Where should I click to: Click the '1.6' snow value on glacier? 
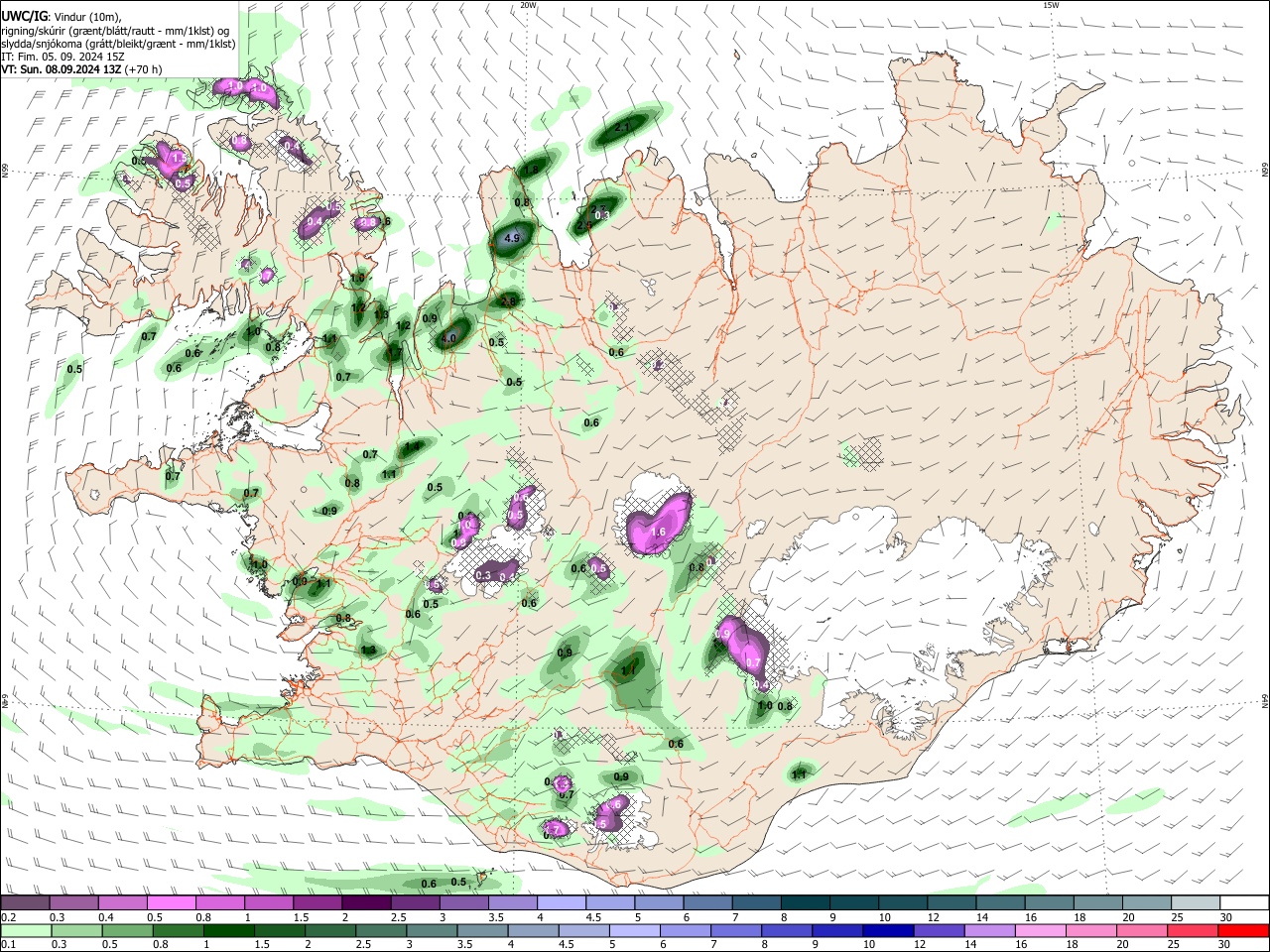coord(658,533)
